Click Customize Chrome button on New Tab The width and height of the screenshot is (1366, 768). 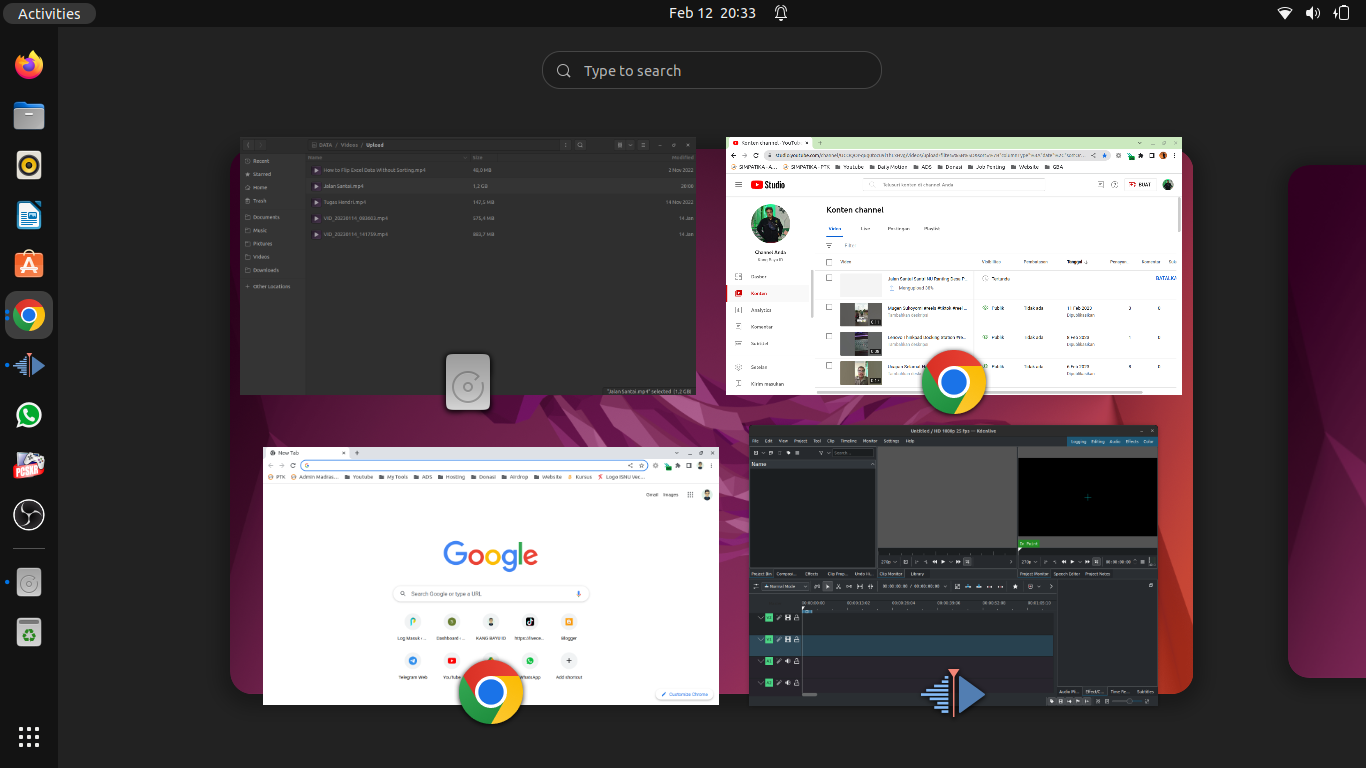(683, 694)
